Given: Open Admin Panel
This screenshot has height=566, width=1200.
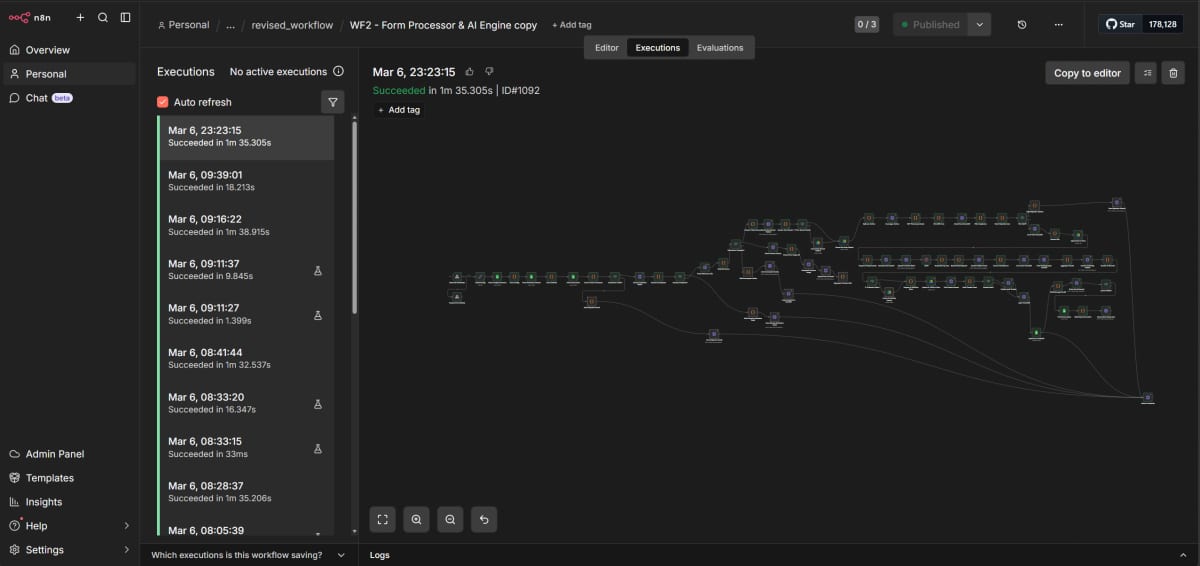Looking at the screenshot, I should [x=69, y=454].
